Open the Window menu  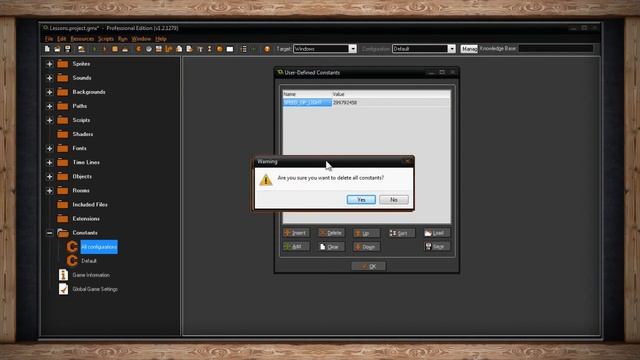[141, 39]
